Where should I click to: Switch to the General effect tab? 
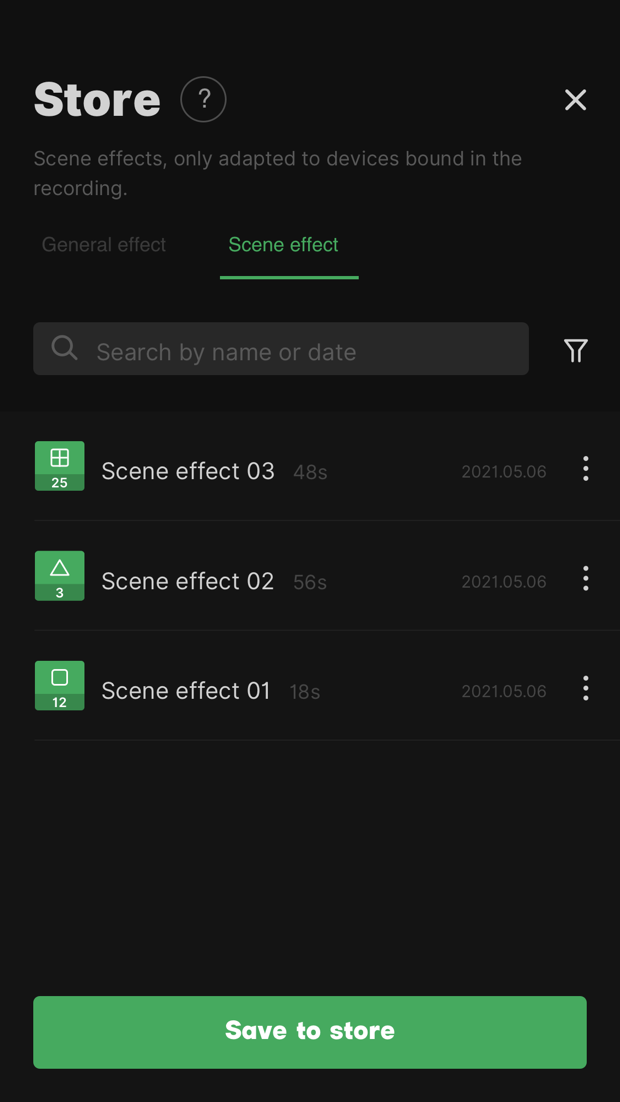(x=104, y=245)
